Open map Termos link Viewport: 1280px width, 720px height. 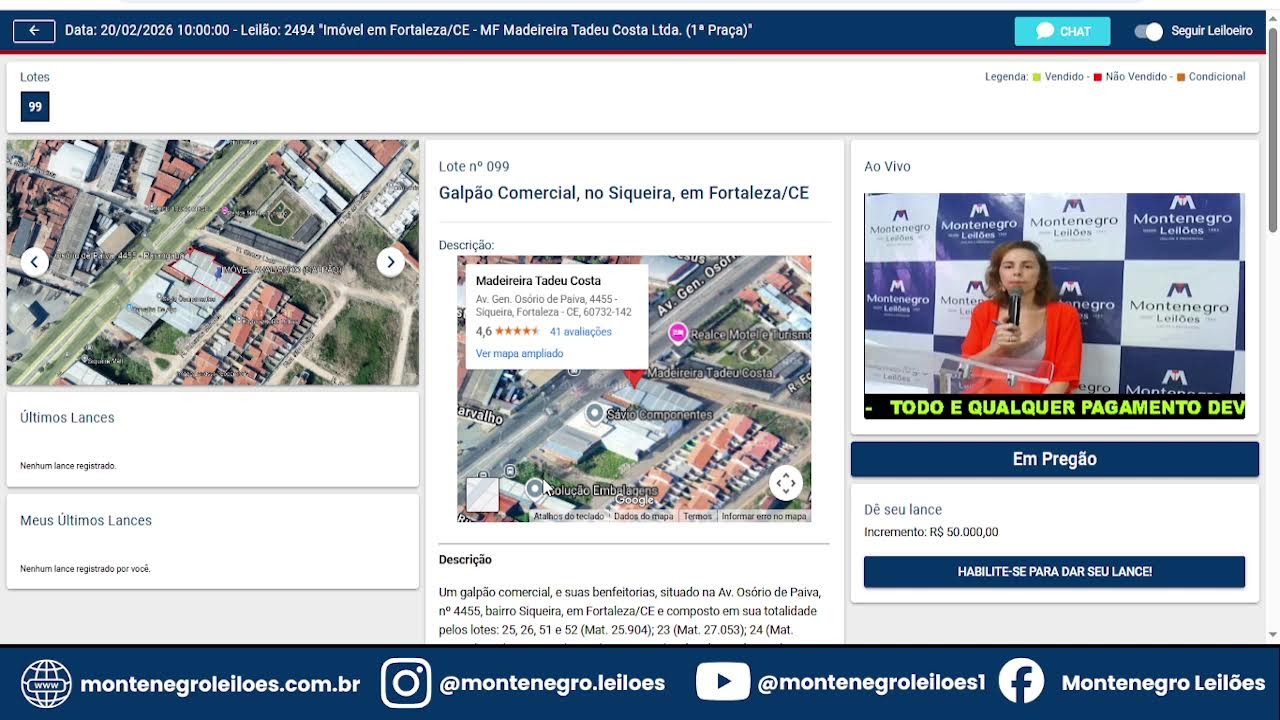tap(697, 516)
